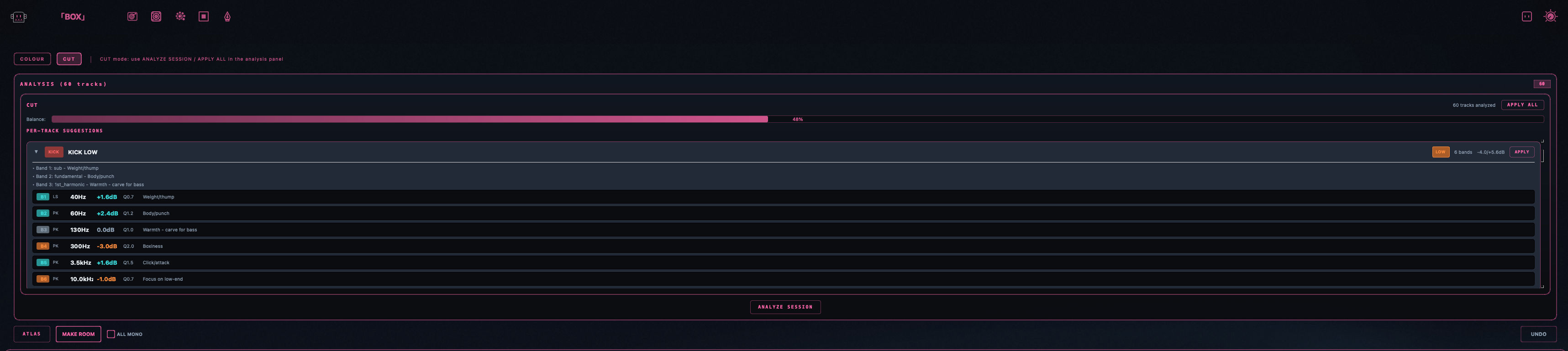Screen dimensions: 1568x351
Task: Click Band 1: sub - Weight/thump note
Action: (66, 168)
